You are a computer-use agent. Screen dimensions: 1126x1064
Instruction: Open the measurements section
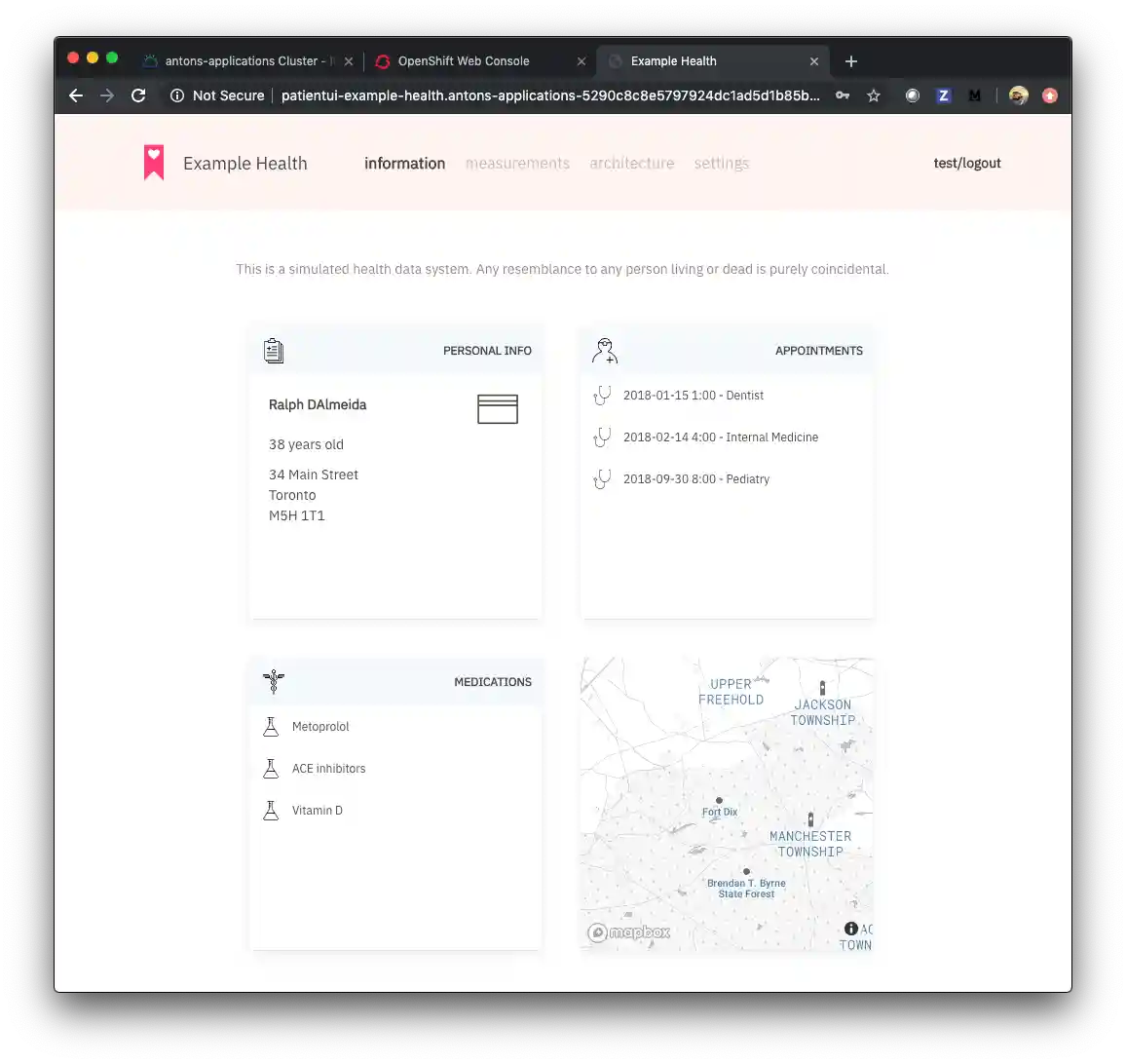[517, 163]
